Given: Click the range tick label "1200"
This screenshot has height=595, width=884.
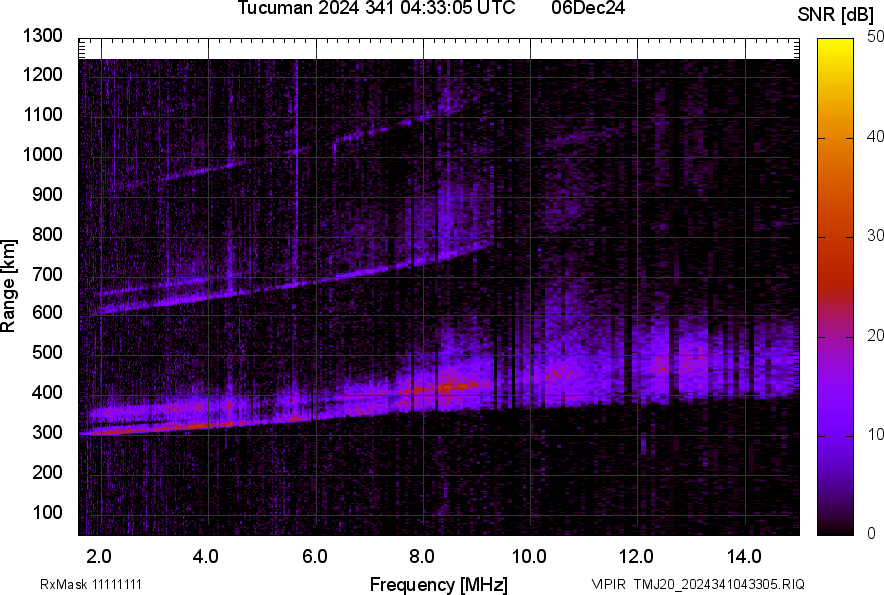Looking at the screenshot, I should pos(42,74).
